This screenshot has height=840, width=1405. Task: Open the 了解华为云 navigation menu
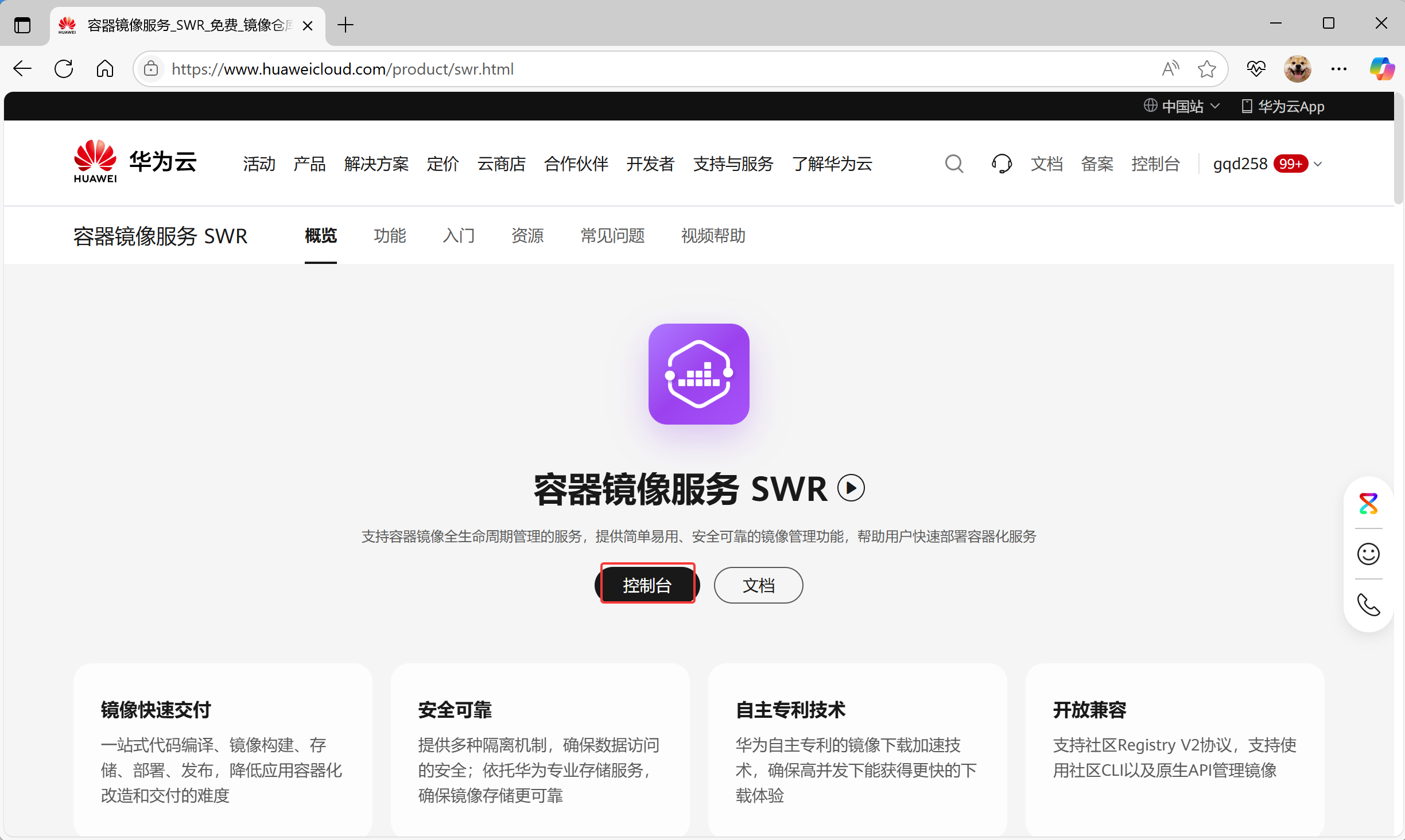(832, 164)
